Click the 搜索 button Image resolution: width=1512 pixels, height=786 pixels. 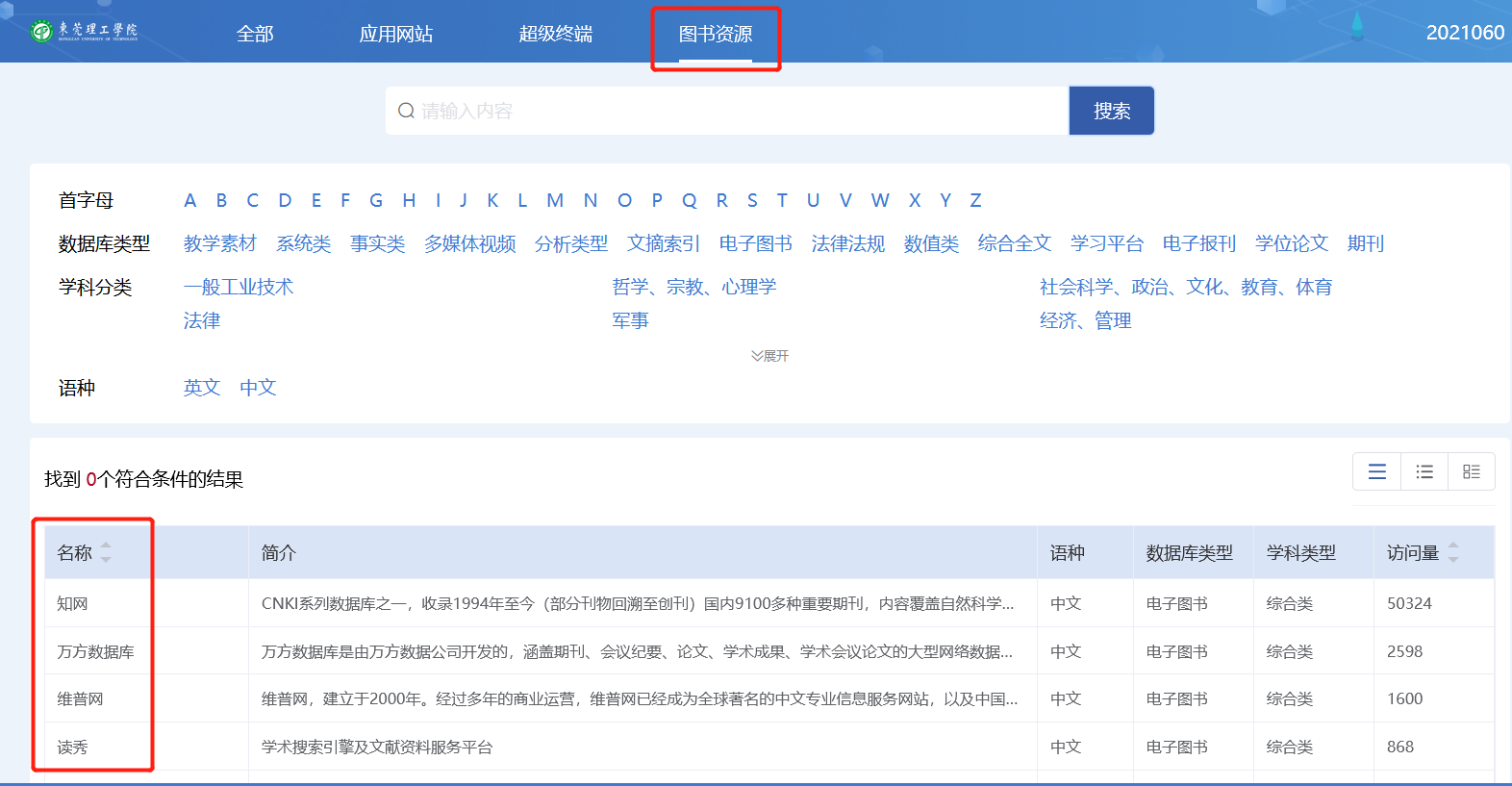[1112, 111]
